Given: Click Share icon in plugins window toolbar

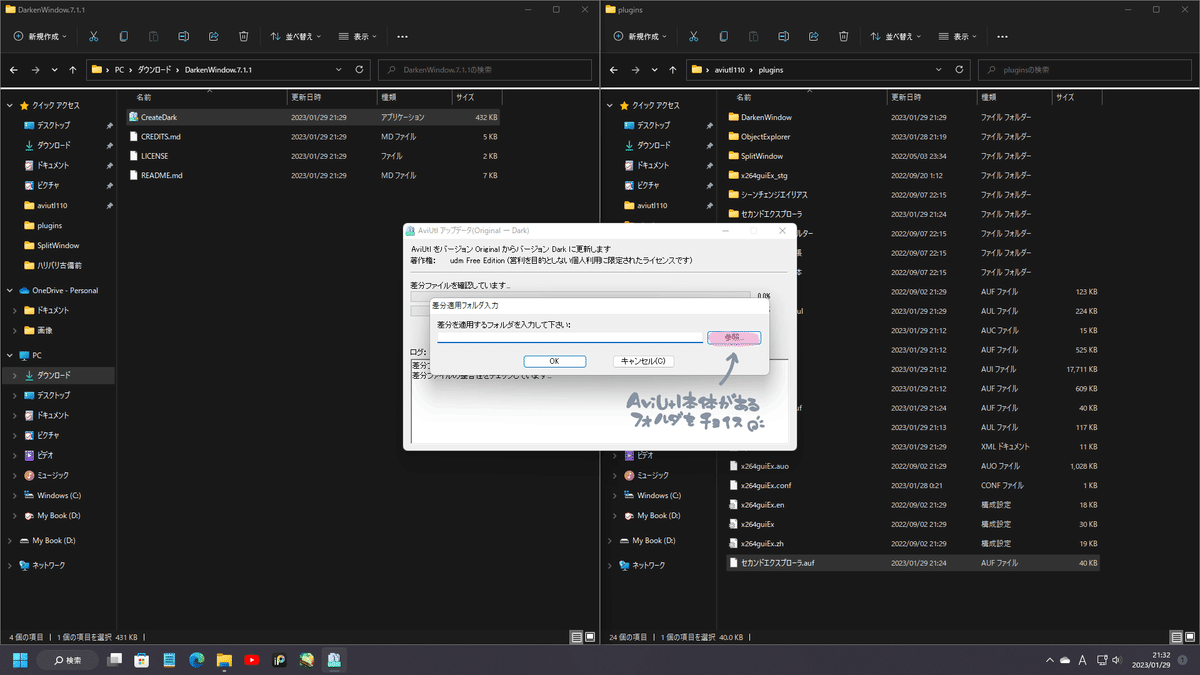Looking at the screenshot, I should (813, 36).
